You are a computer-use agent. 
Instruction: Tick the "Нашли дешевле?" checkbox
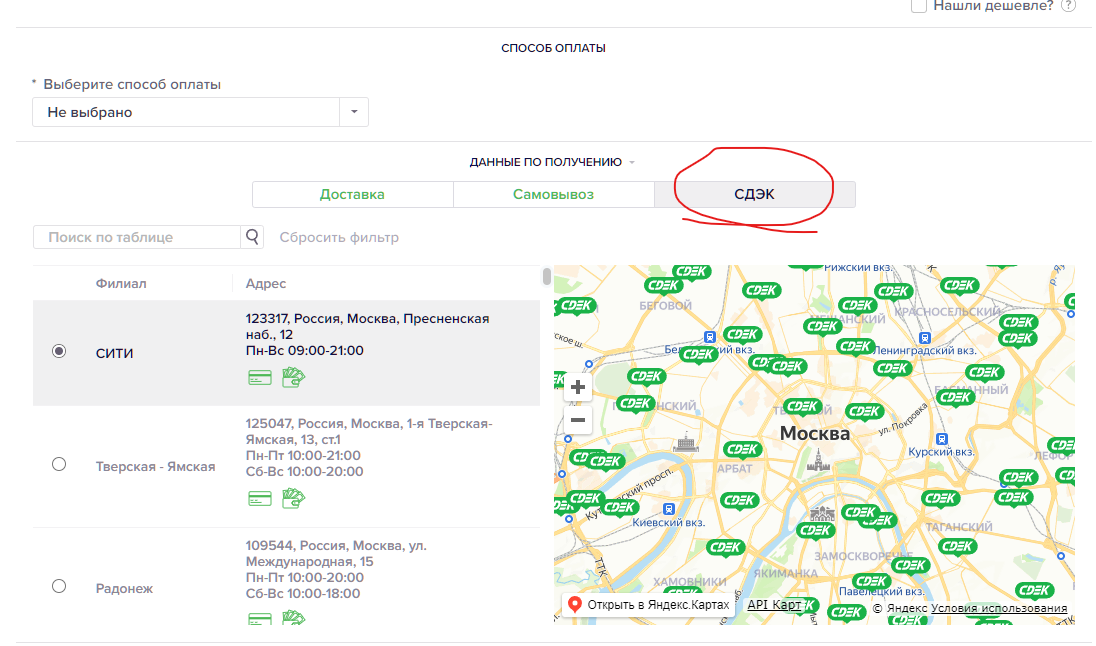918,6
